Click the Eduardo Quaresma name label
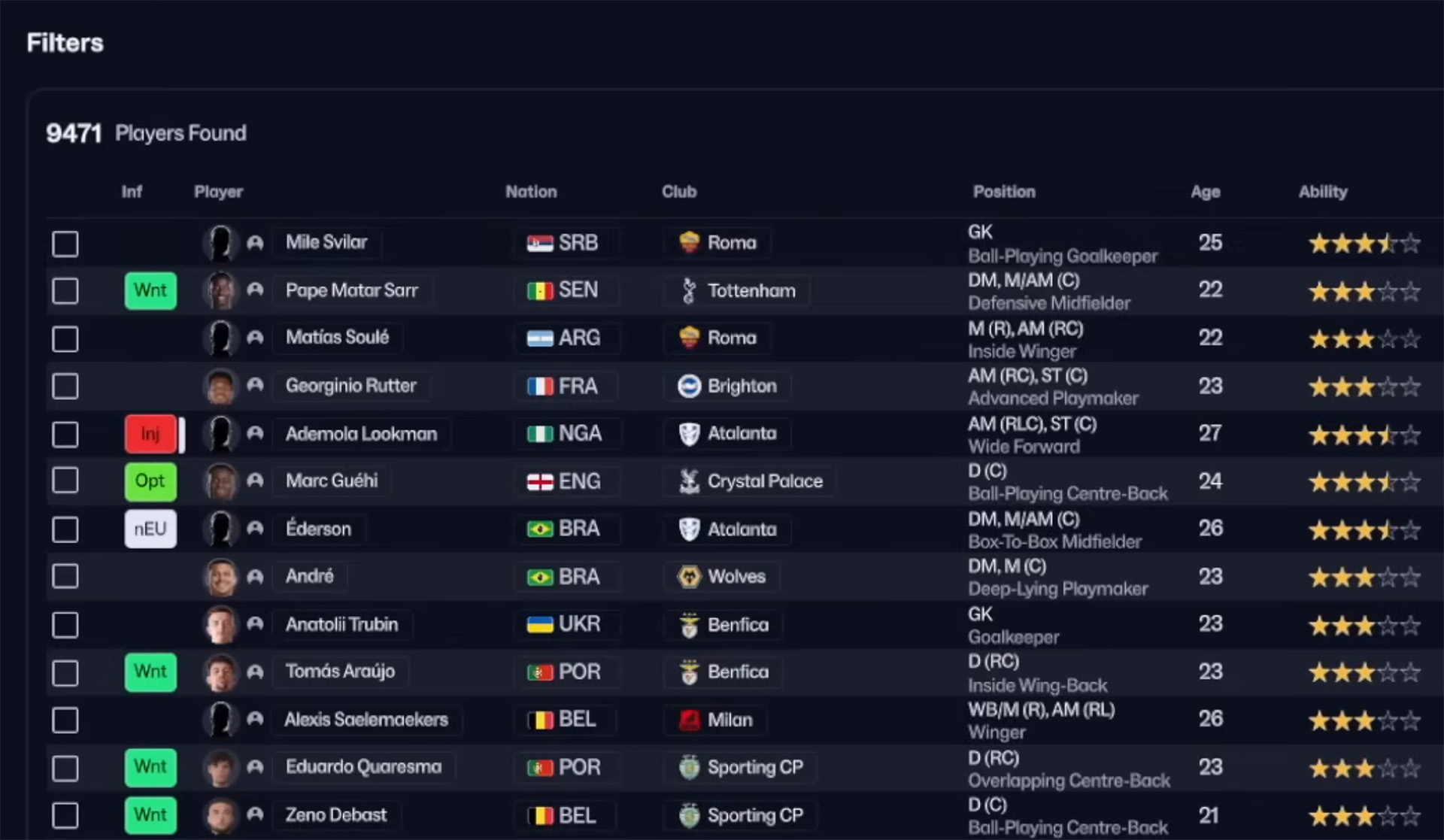Image resolution: width=1444 pixels, height=840 pixels. coord(363,767)
